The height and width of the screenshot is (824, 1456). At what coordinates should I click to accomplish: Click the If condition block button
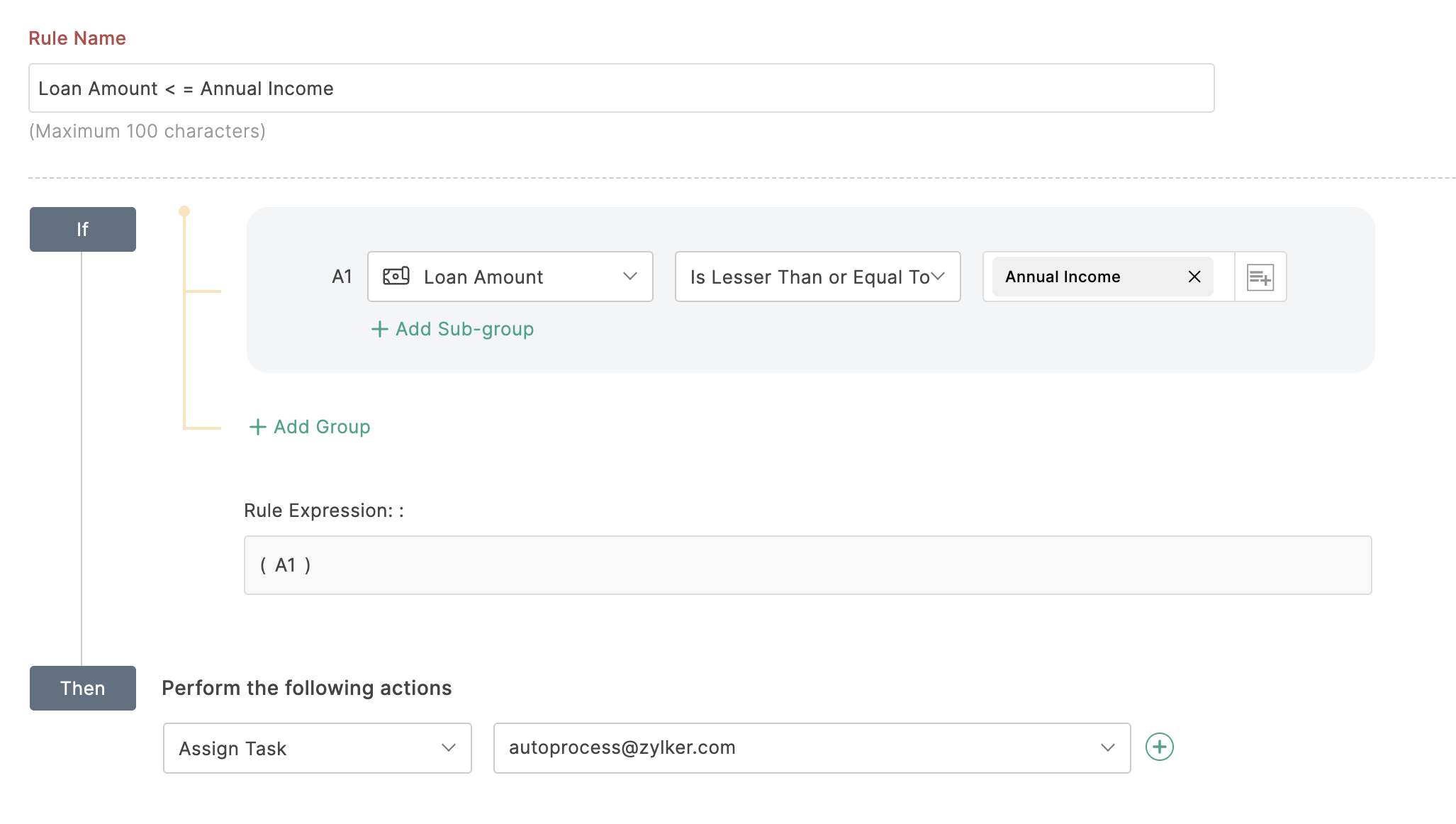click(83, 229)
